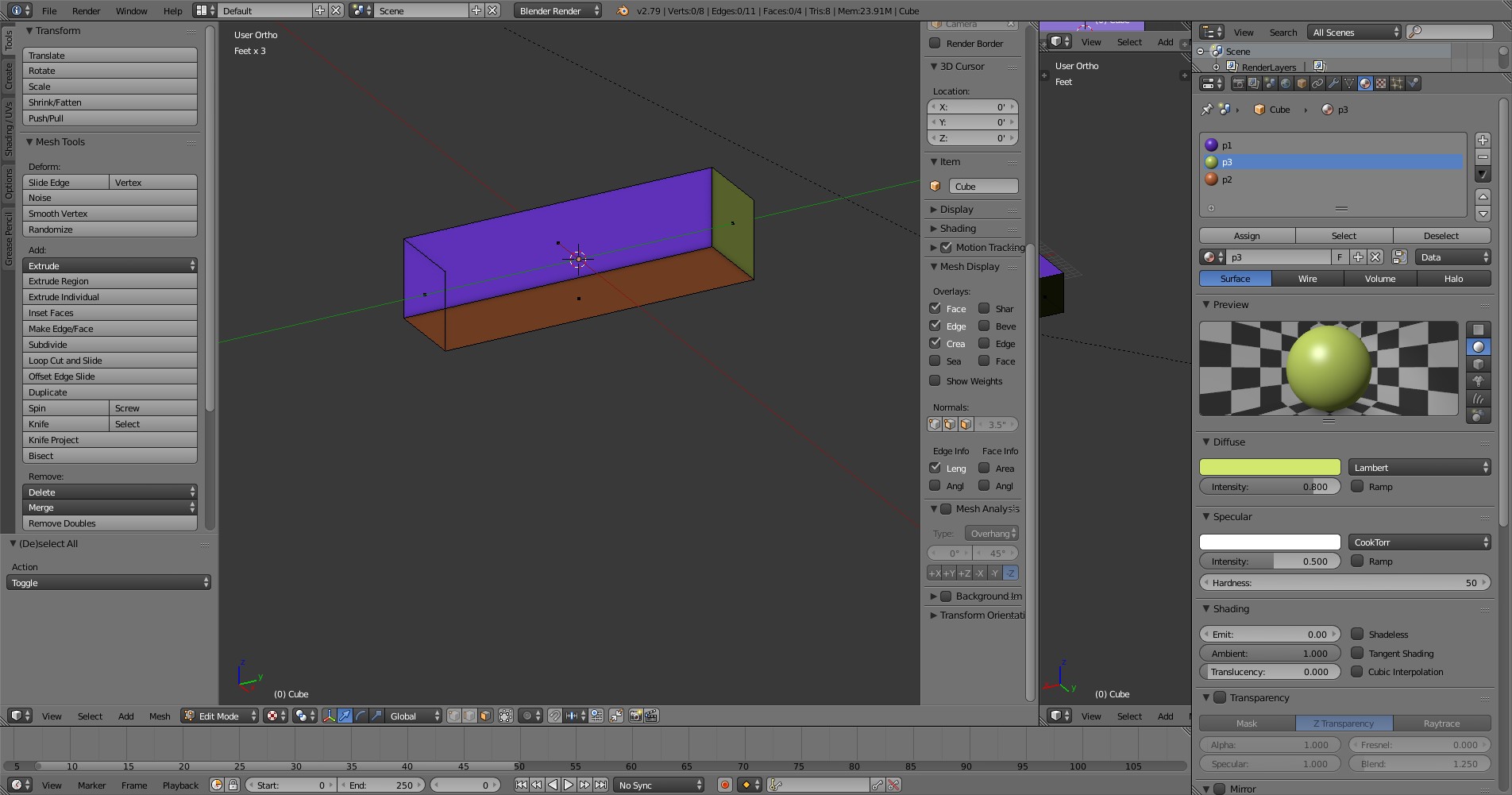Open the Constraints properties tab chain icon

pyautogui.click(x=1317, y=83)
